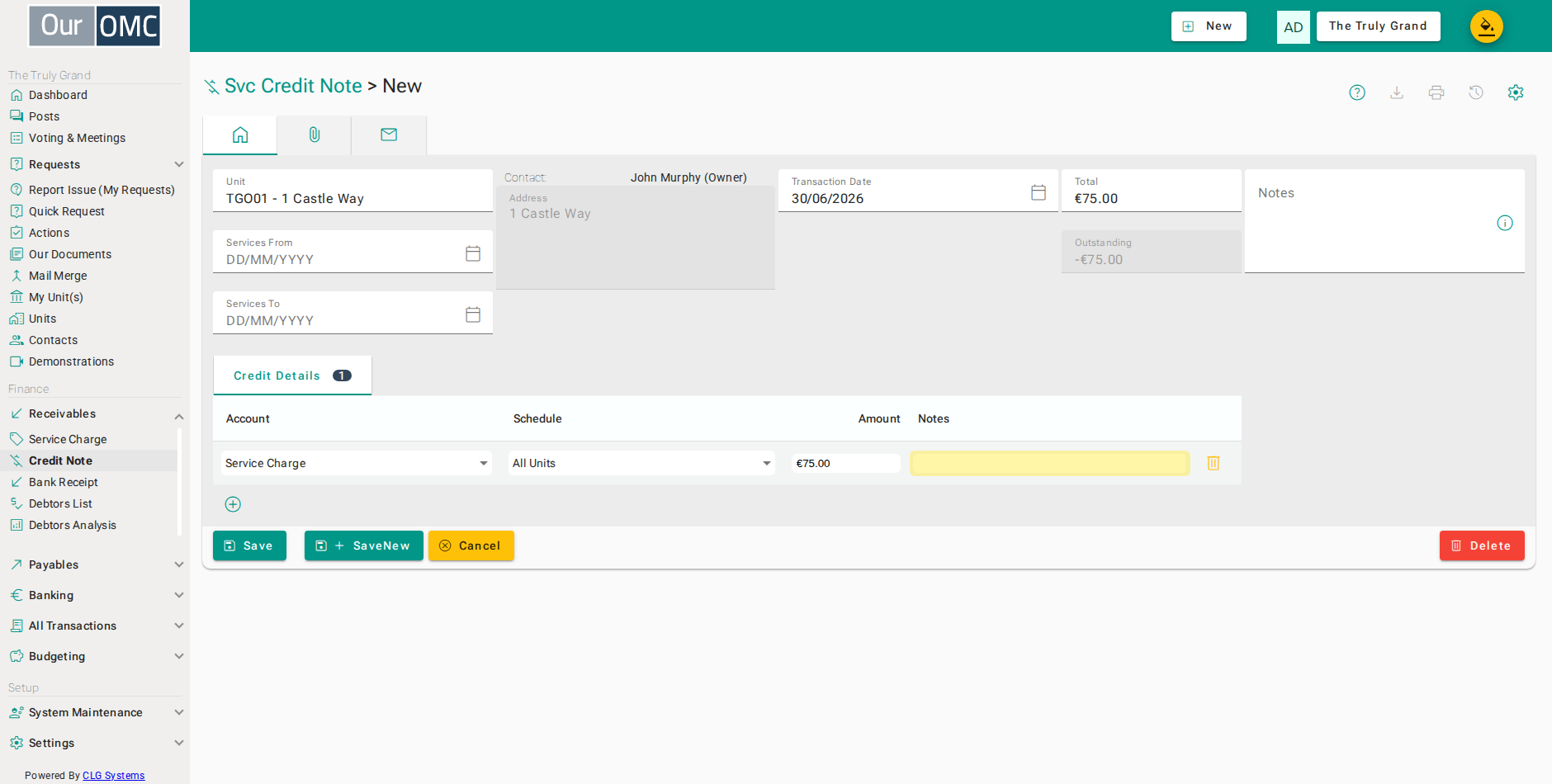Switch to the email envelope tab

(x=389, y=135)
